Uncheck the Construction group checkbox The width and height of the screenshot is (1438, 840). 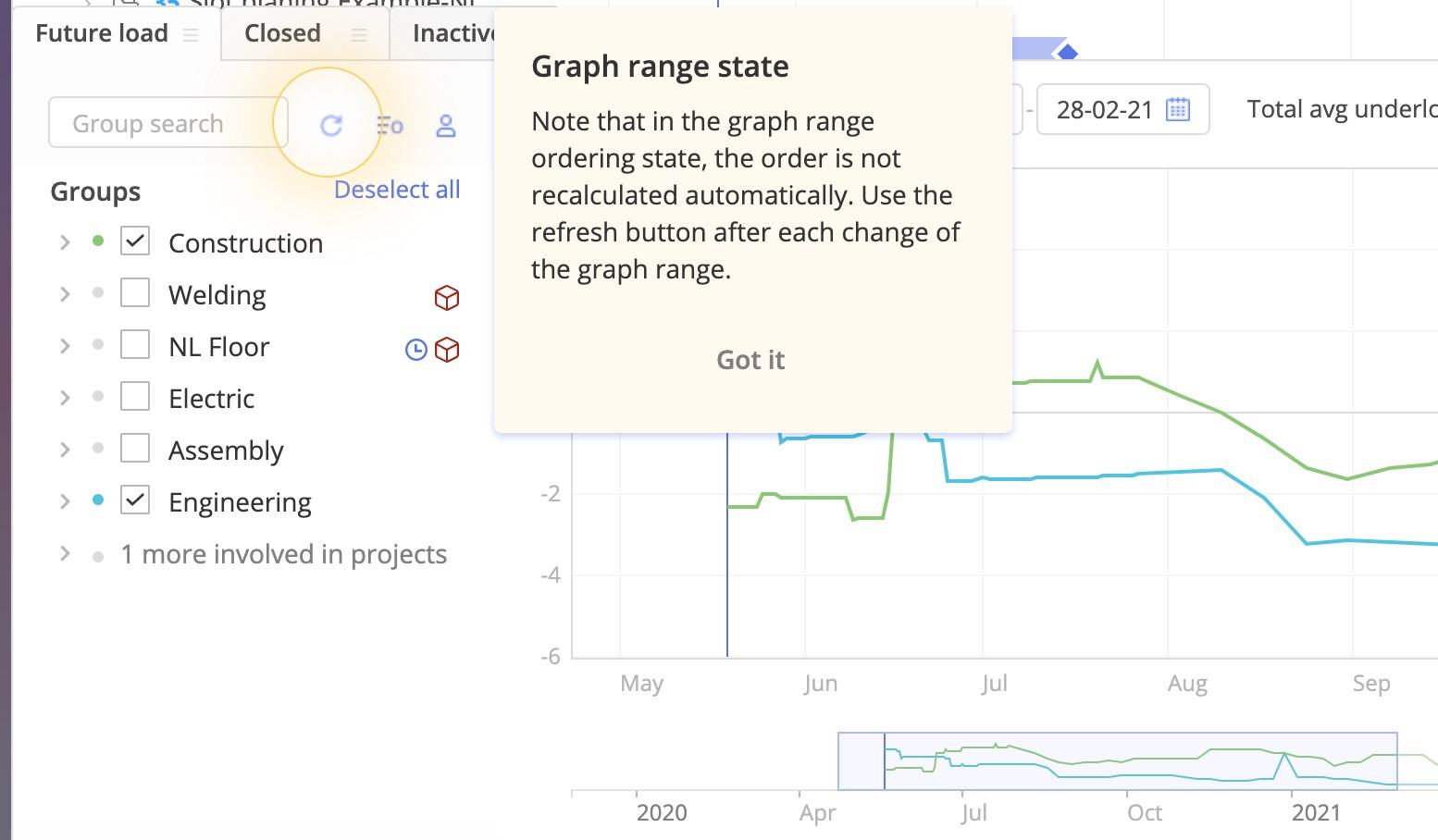coord(135,241)
